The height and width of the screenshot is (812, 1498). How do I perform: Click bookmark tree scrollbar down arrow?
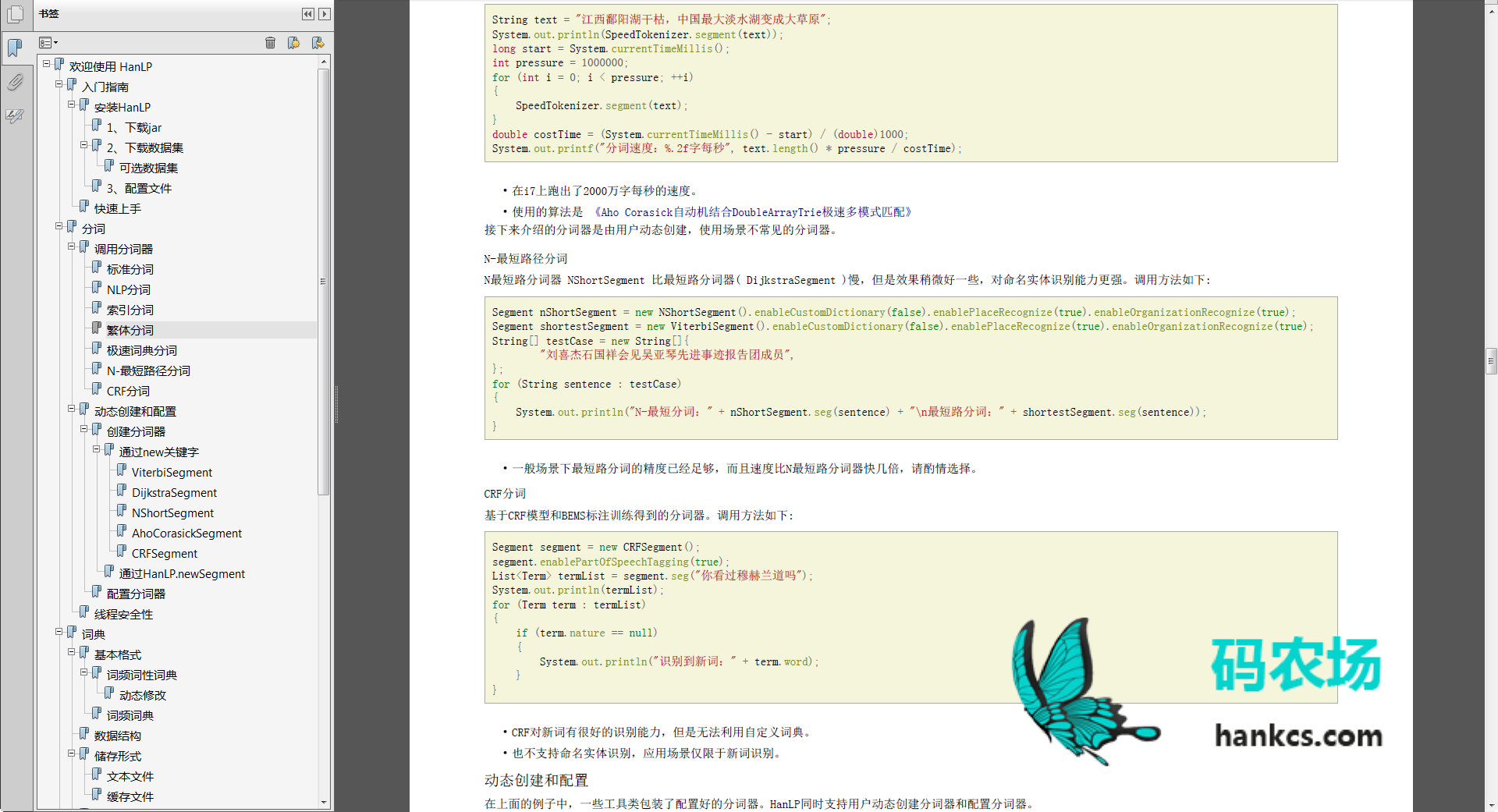coord(324,802)
